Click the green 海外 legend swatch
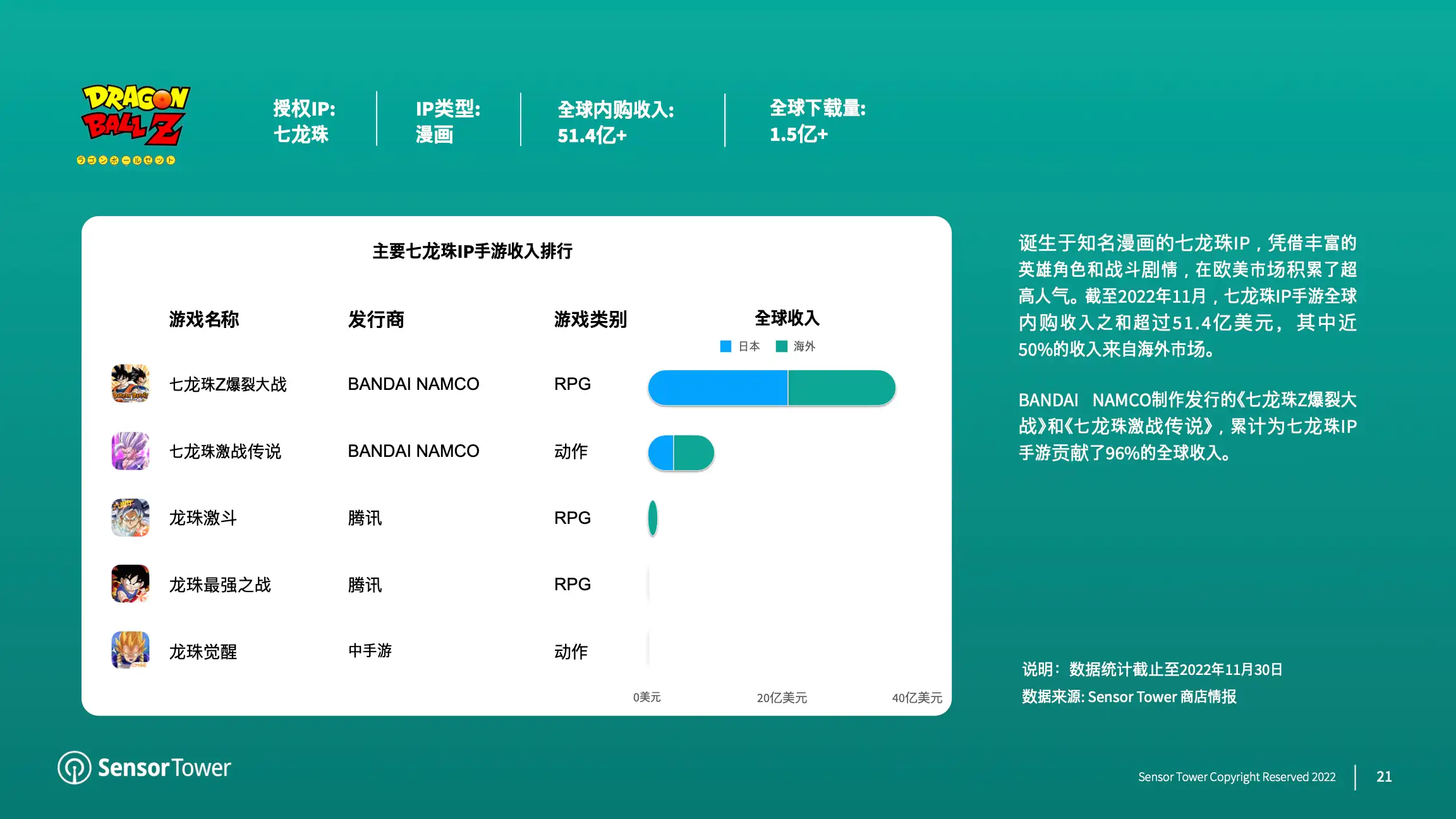The width and height of the screenshot is (1456, 819). [x=782, y=346]
